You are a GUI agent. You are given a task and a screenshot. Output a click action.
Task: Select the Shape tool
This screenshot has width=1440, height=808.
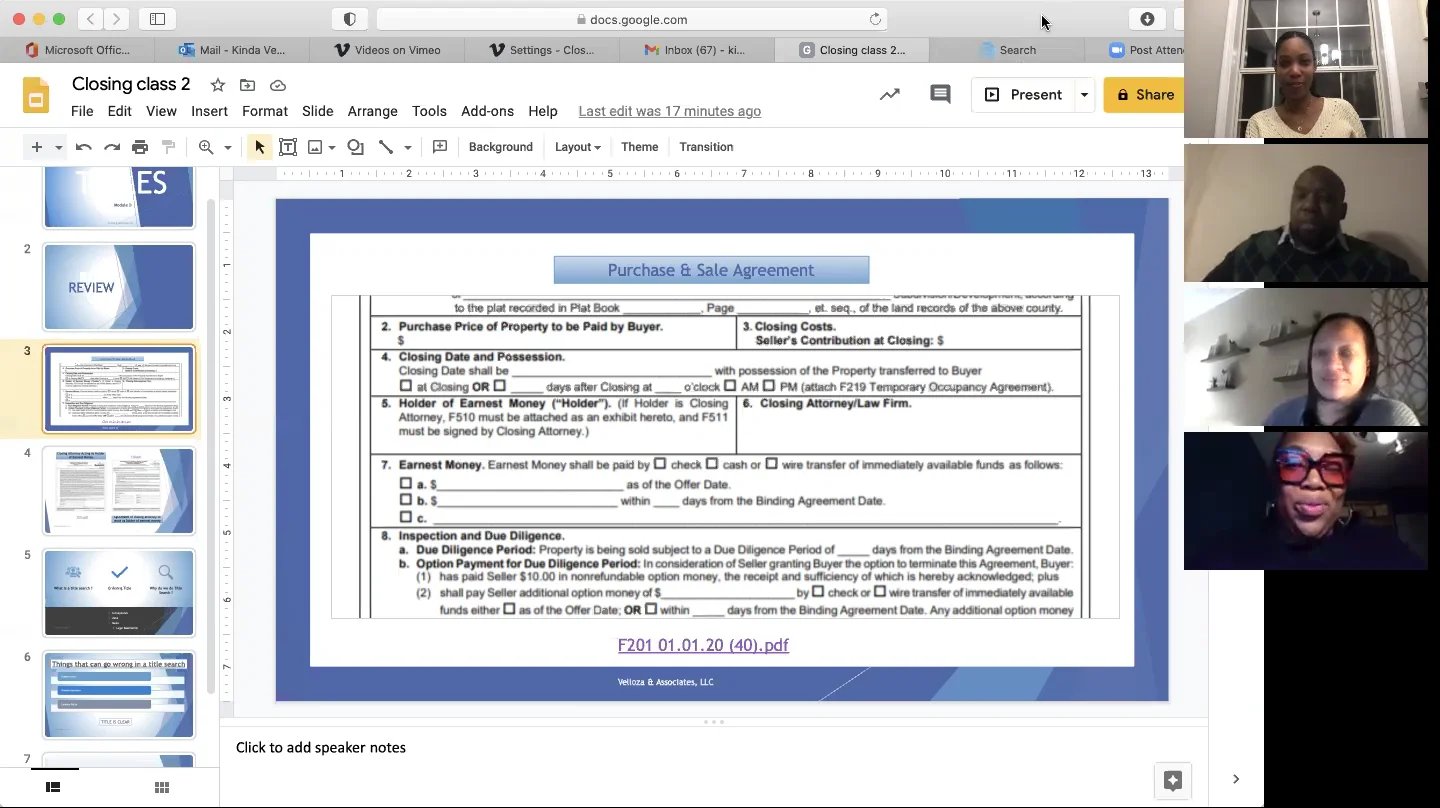pos(355,147)
